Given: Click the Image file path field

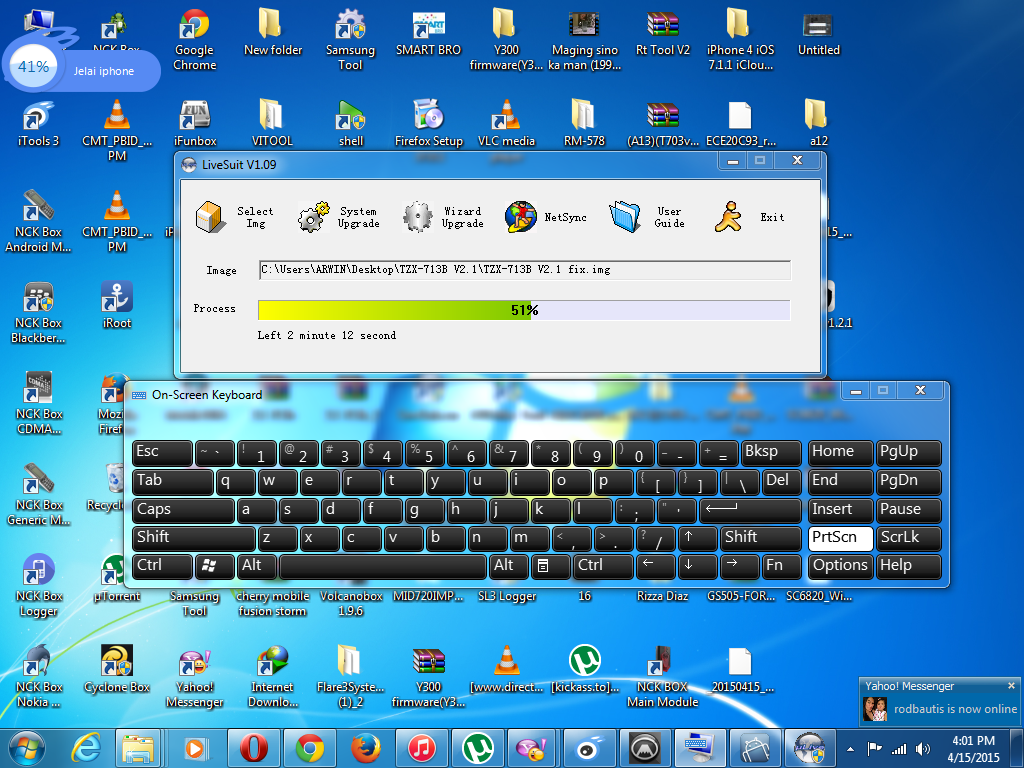Looking at the screenshot, I should 524,270.
